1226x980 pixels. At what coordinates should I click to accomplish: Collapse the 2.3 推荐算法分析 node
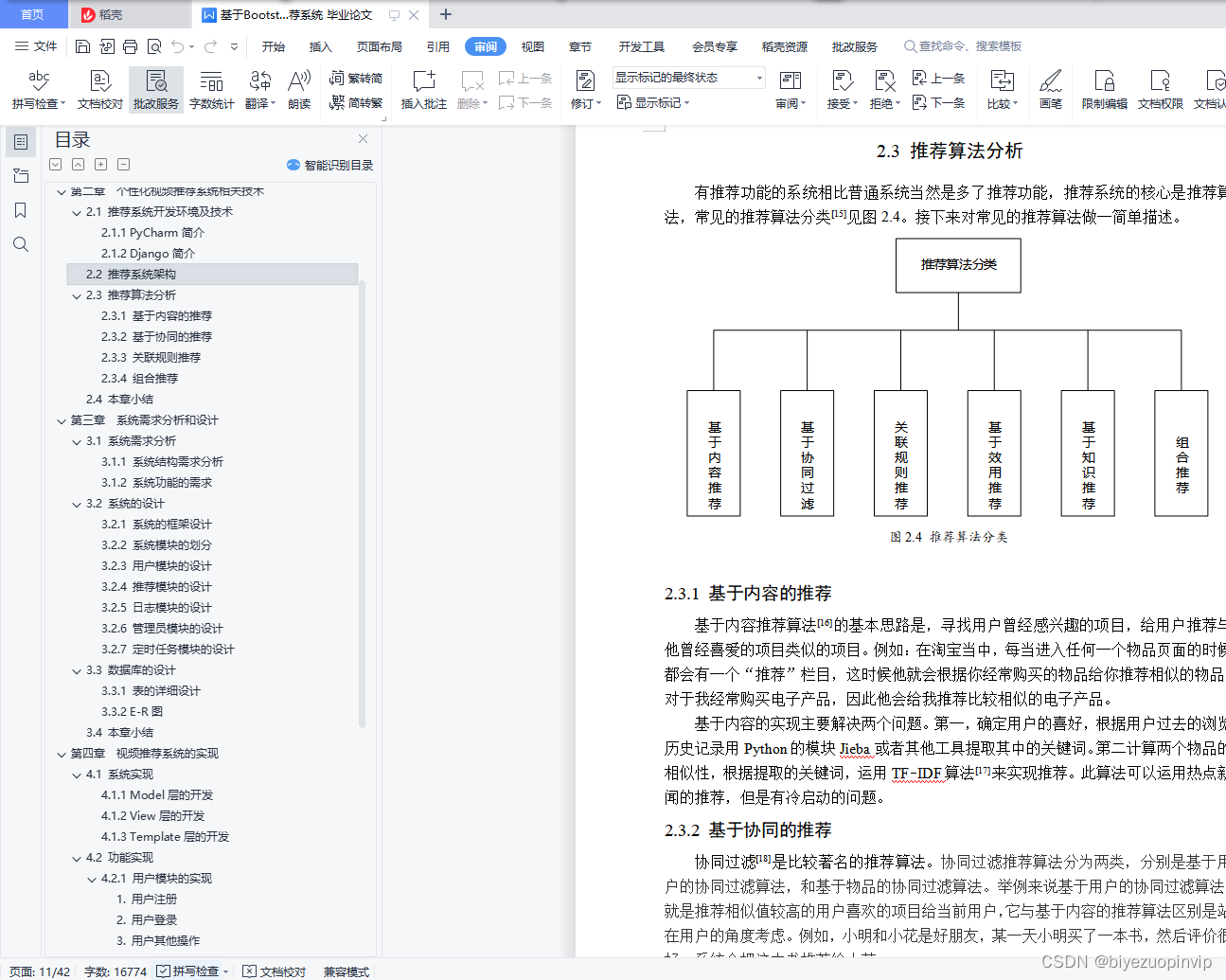tap(78, 295)
